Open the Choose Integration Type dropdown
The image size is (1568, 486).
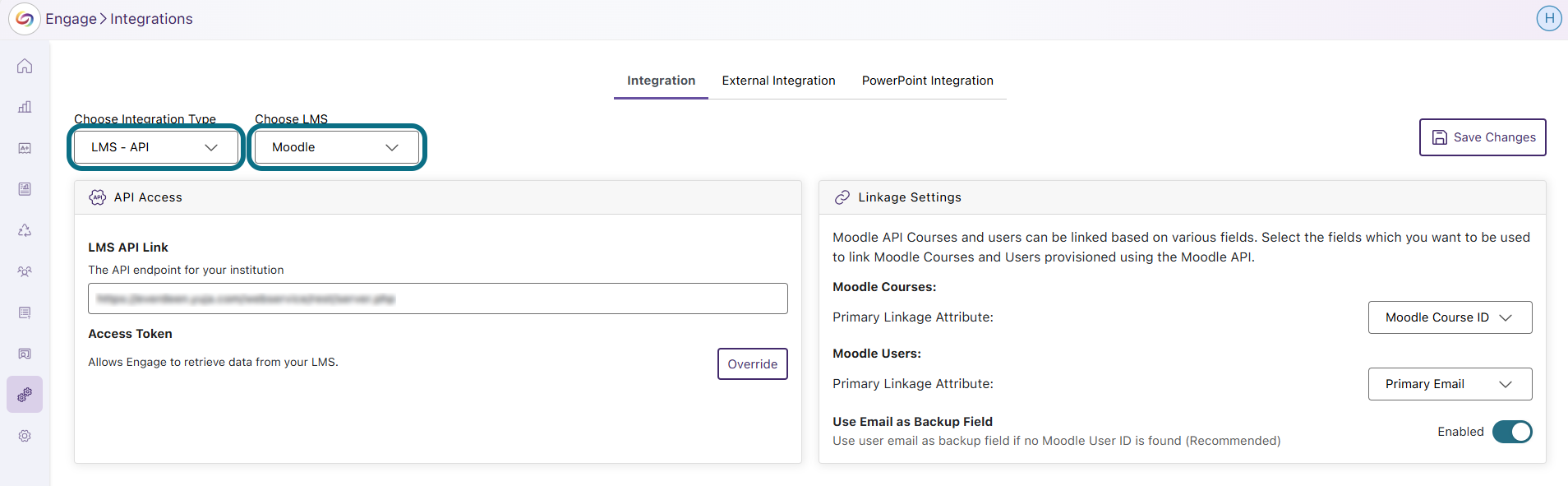click(x=155, y=147)
